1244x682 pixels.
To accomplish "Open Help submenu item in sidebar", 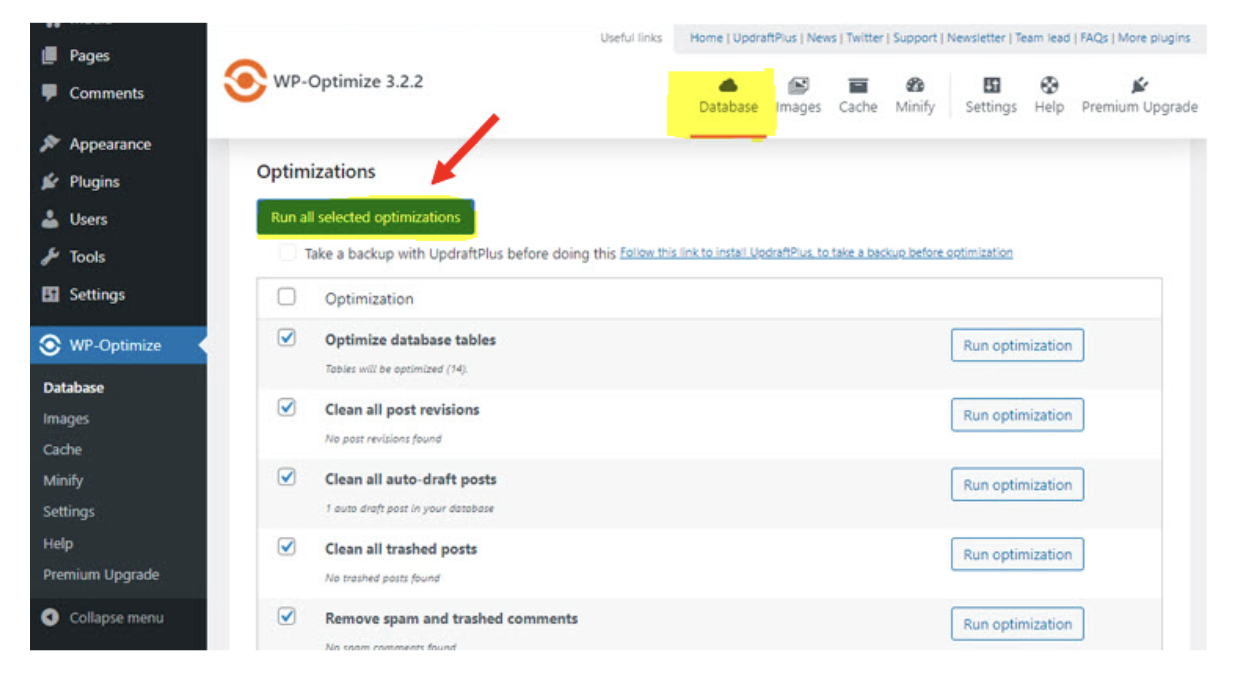I will click(x=58, y=544).
